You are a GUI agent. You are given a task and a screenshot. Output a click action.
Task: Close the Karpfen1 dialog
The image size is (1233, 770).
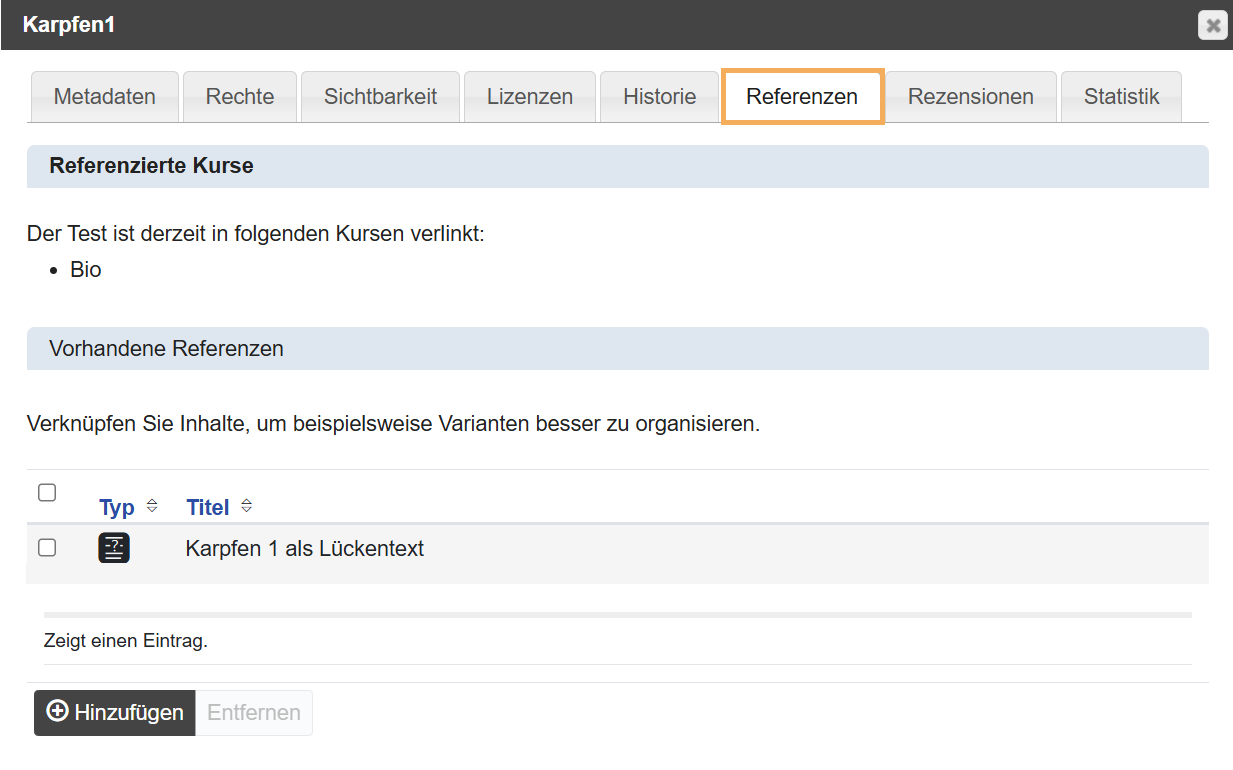[1212, 25]
